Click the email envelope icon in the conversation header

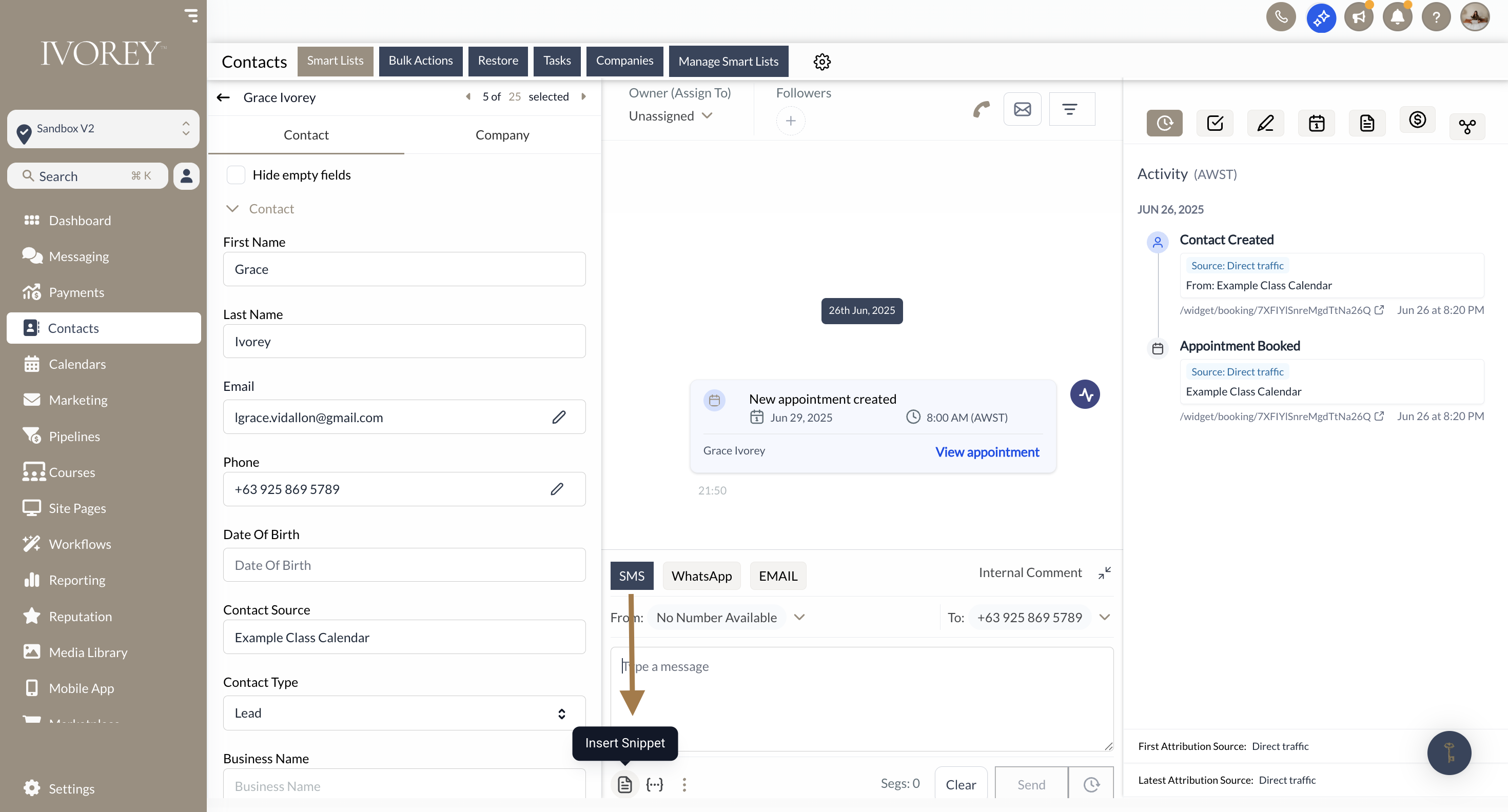click(1022, 109)
